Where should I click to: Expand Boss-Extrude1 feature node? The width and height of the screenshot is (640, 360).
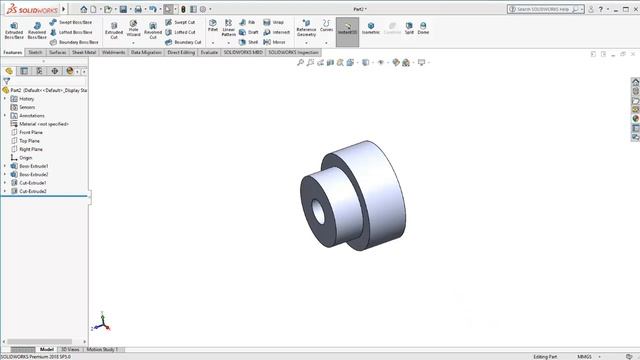(x=5, y=166)
